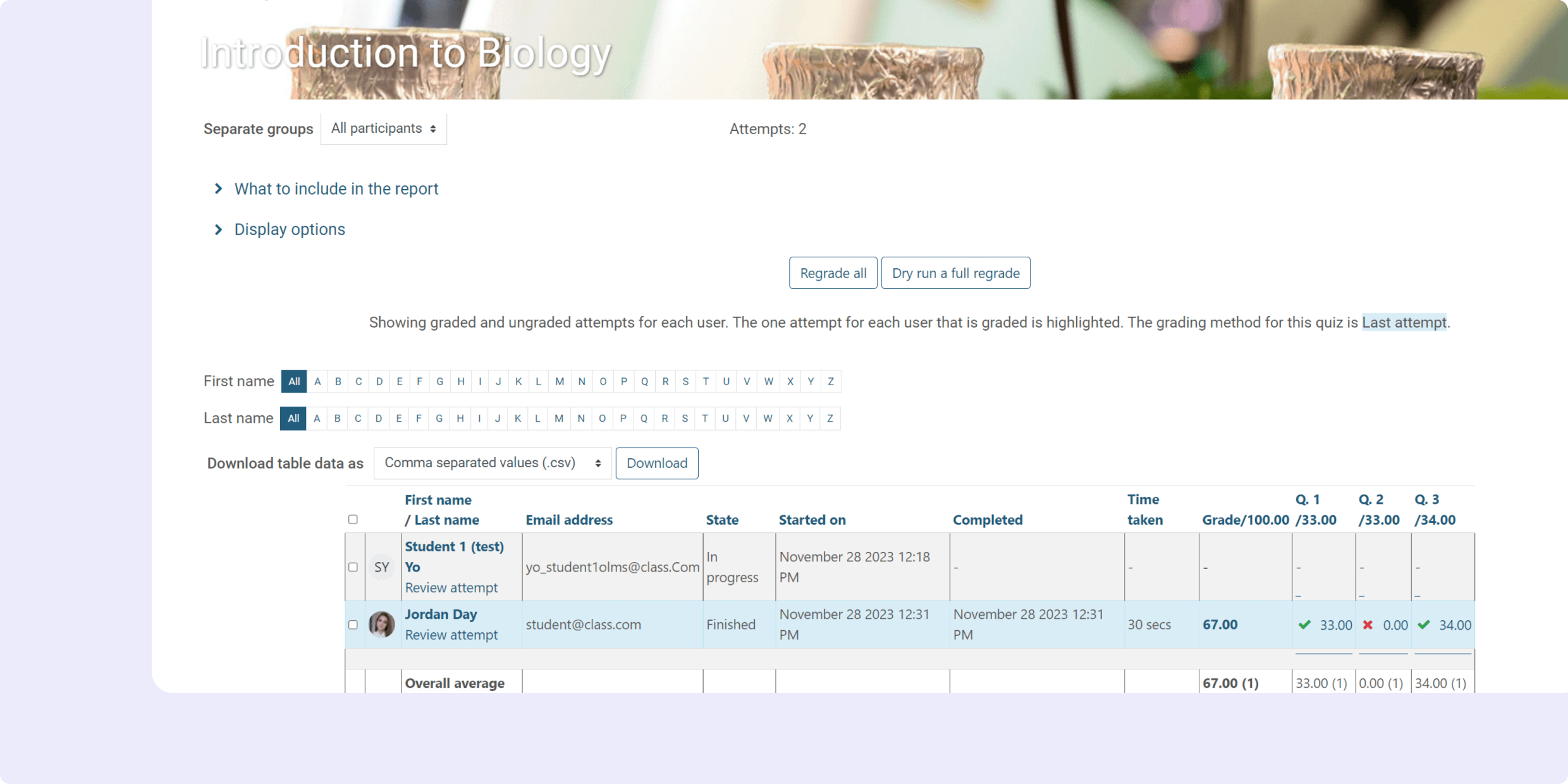
Task: Filter first names by letter B
Action: coord(338,381)
